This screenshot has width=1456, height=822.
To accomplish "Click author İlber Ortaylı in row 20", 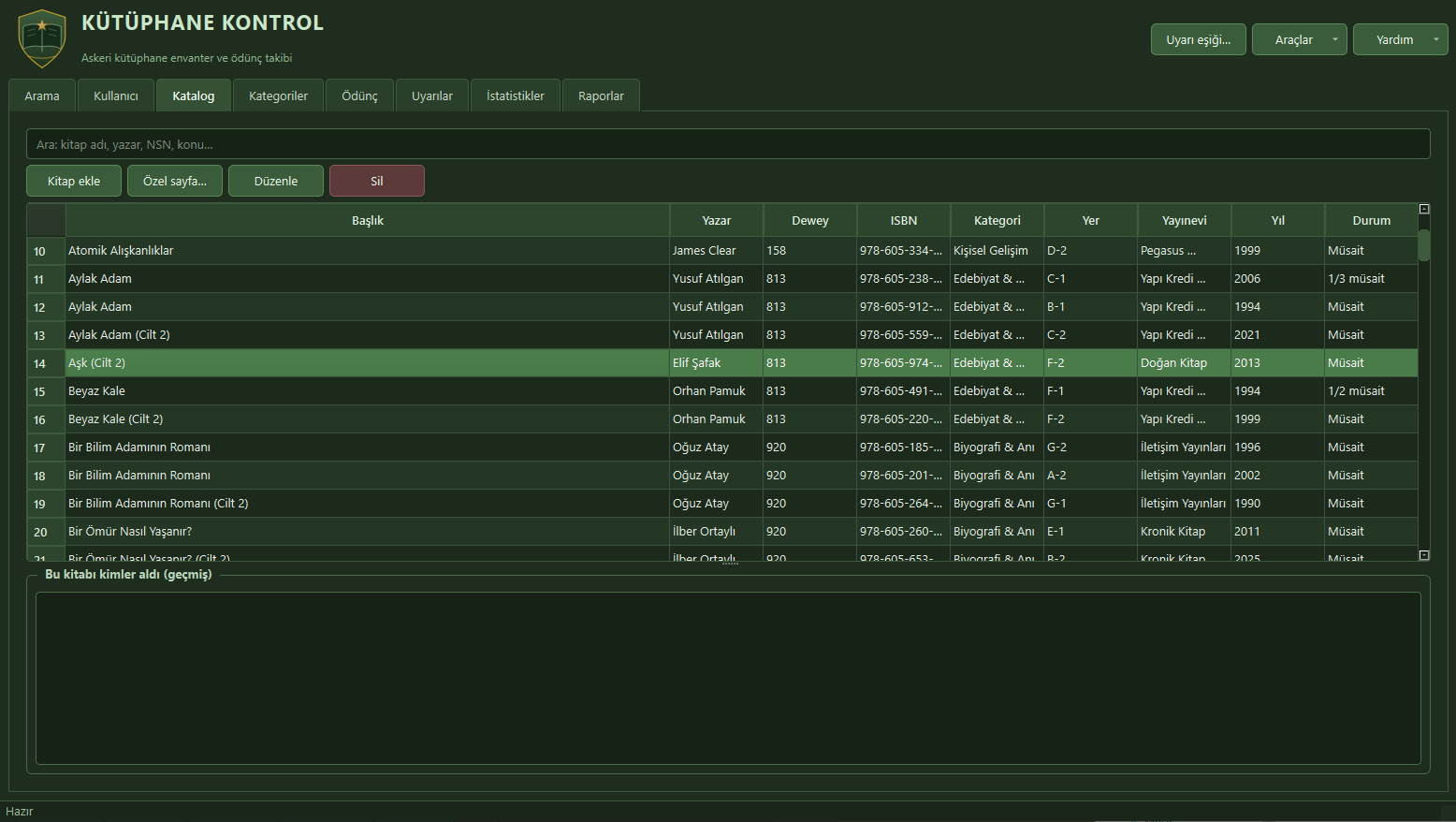I will pyautogui.click(x=717, y=531).
